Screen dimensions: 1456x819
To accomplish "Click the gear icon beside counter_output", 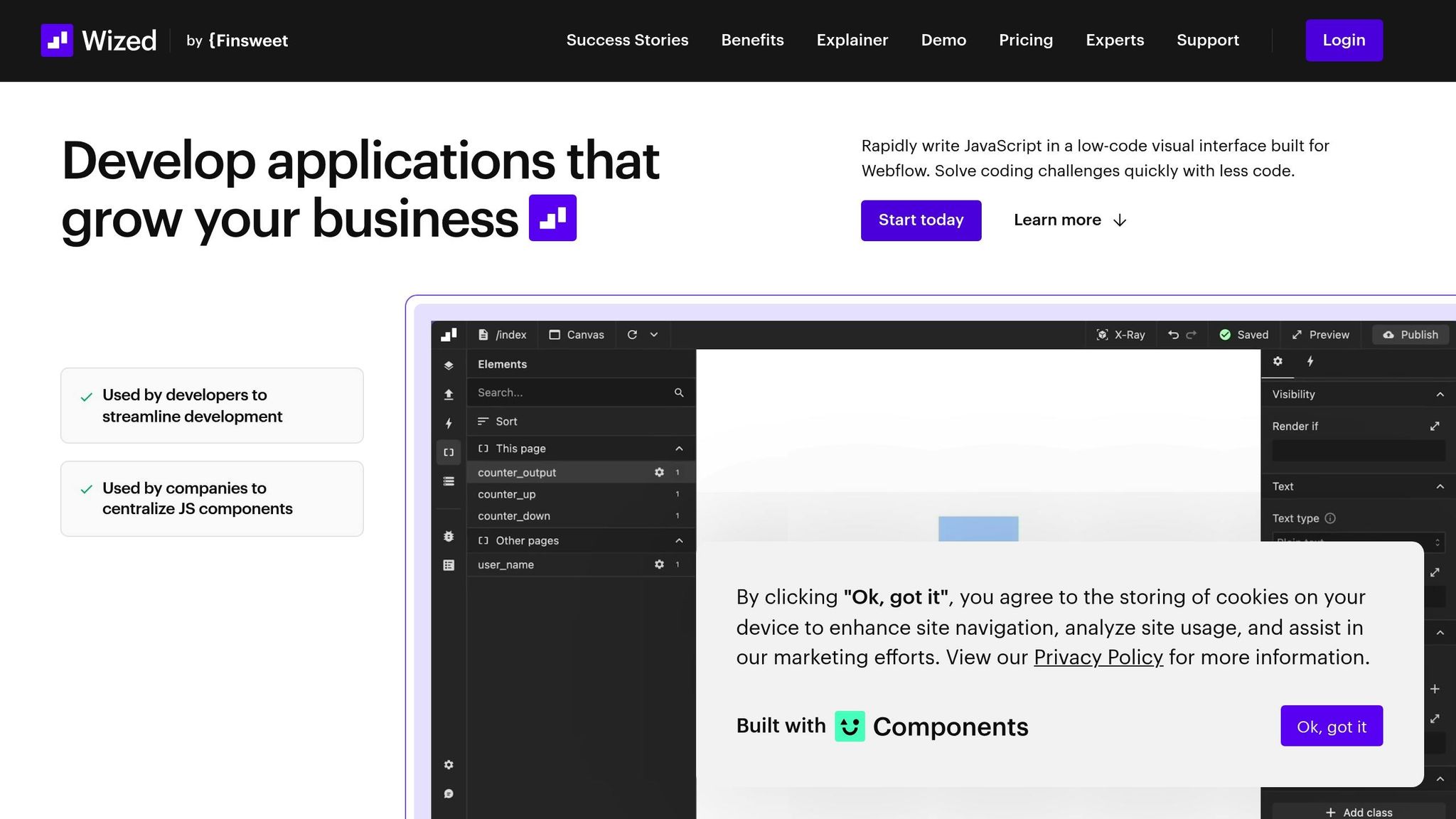I will [x=659, y=473].
